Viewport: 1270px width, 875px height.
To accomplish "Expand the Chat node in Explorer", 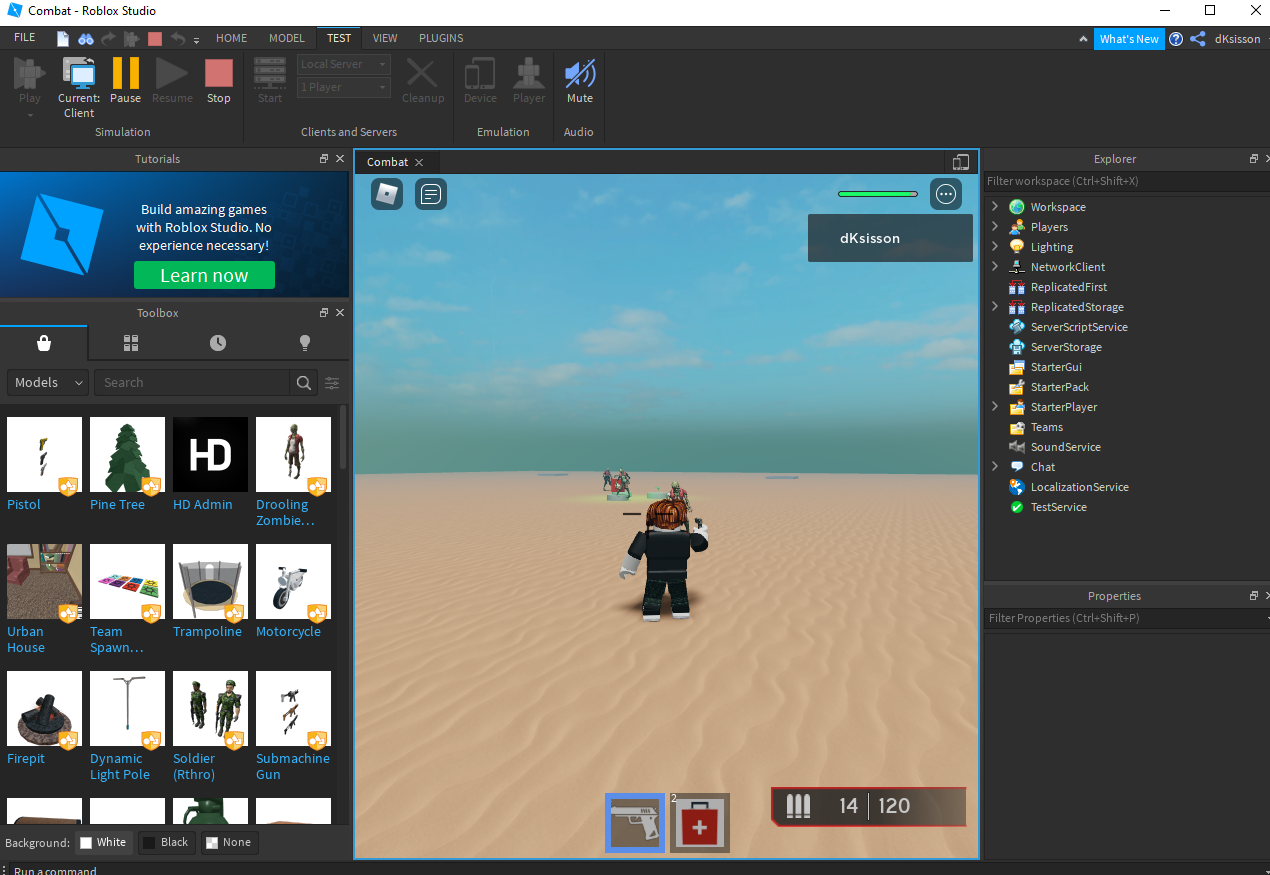I will [x=995, y=467].
